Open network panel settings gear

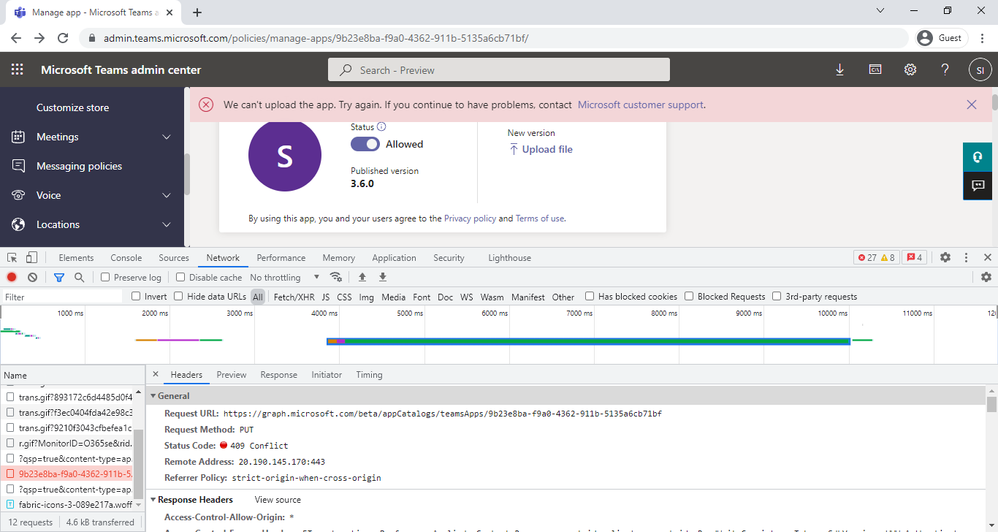coord(986,277)
